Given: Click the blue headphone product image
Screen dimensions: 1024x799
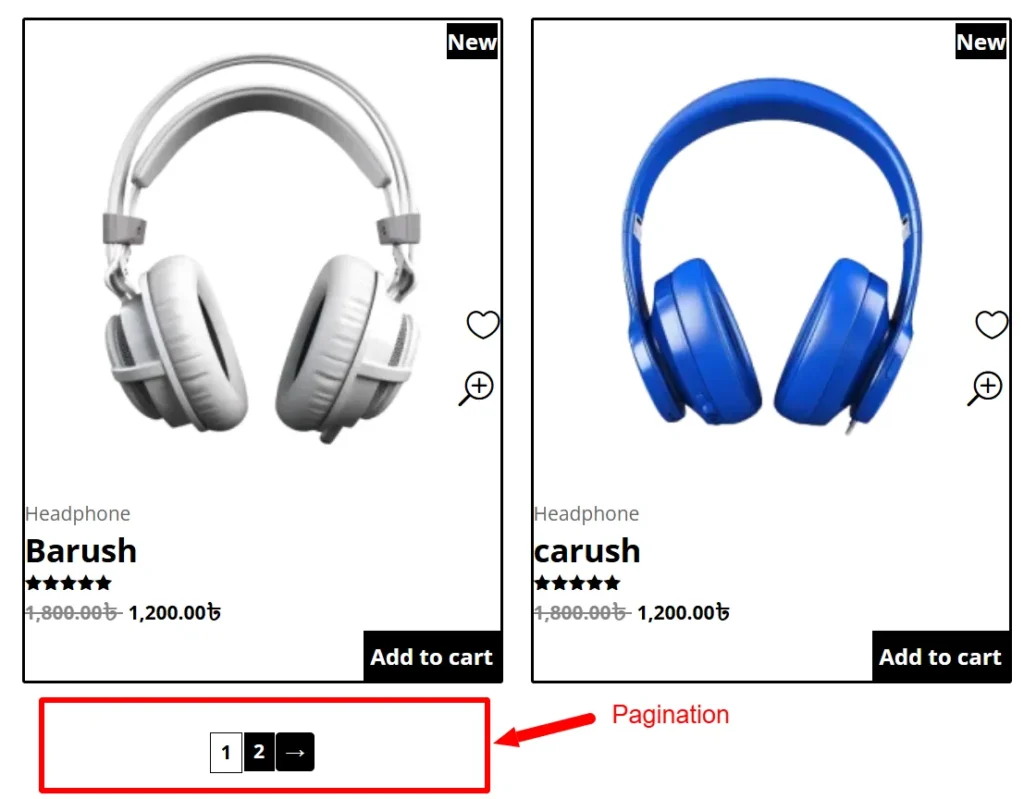Looking at the screenshot, I should coord(772,256).
